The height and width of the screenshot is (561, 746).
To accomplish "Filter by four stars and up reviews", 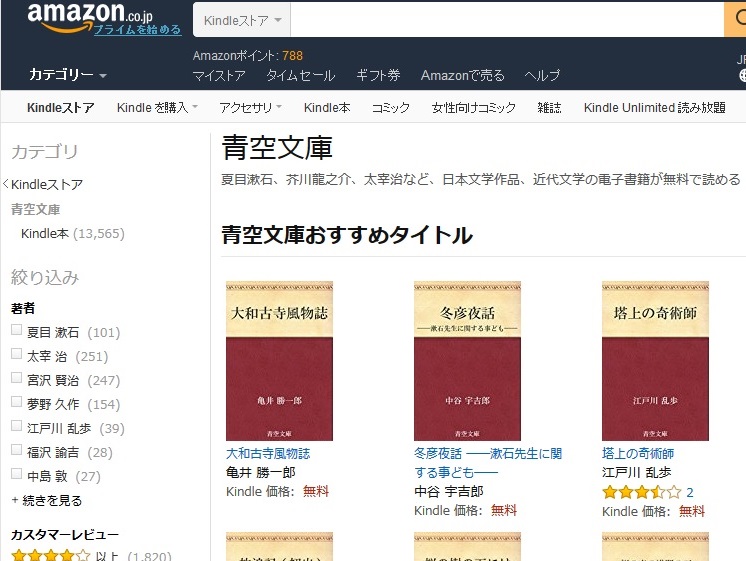I will point(90,555).
